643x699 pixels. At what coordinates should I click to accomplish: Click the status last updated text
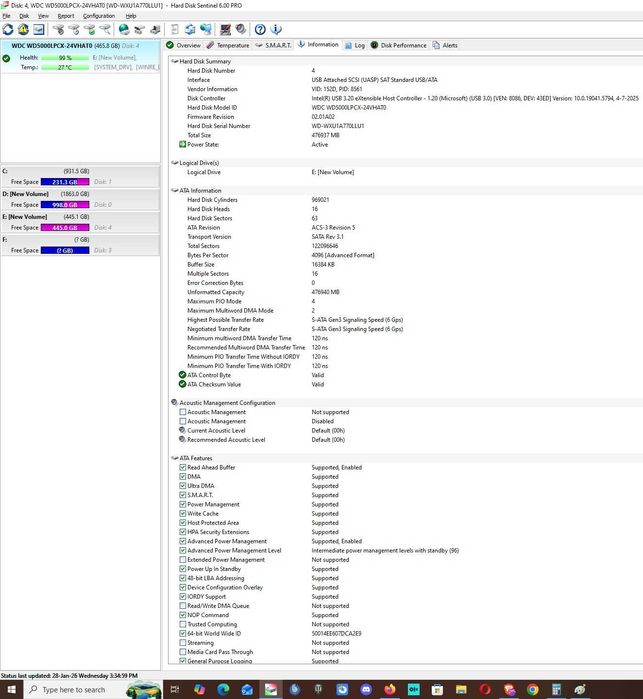pos(69,676)
